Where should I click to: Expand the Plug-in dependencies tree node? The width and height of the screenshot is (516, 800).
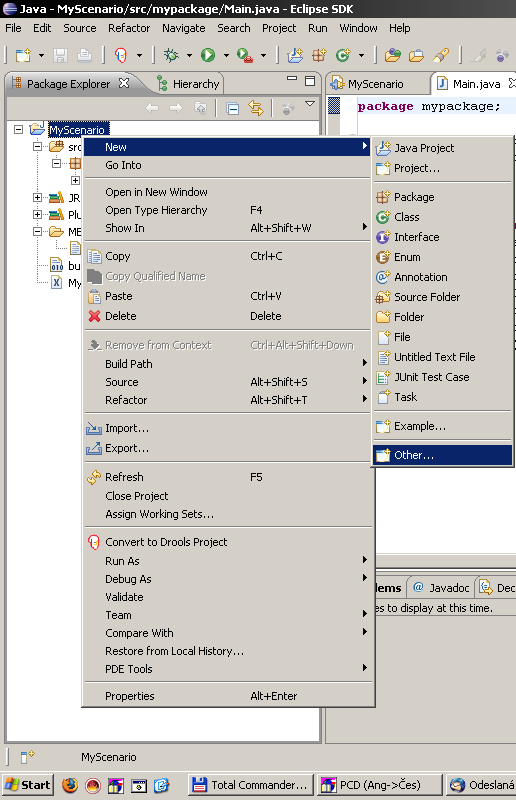point(37,214)
